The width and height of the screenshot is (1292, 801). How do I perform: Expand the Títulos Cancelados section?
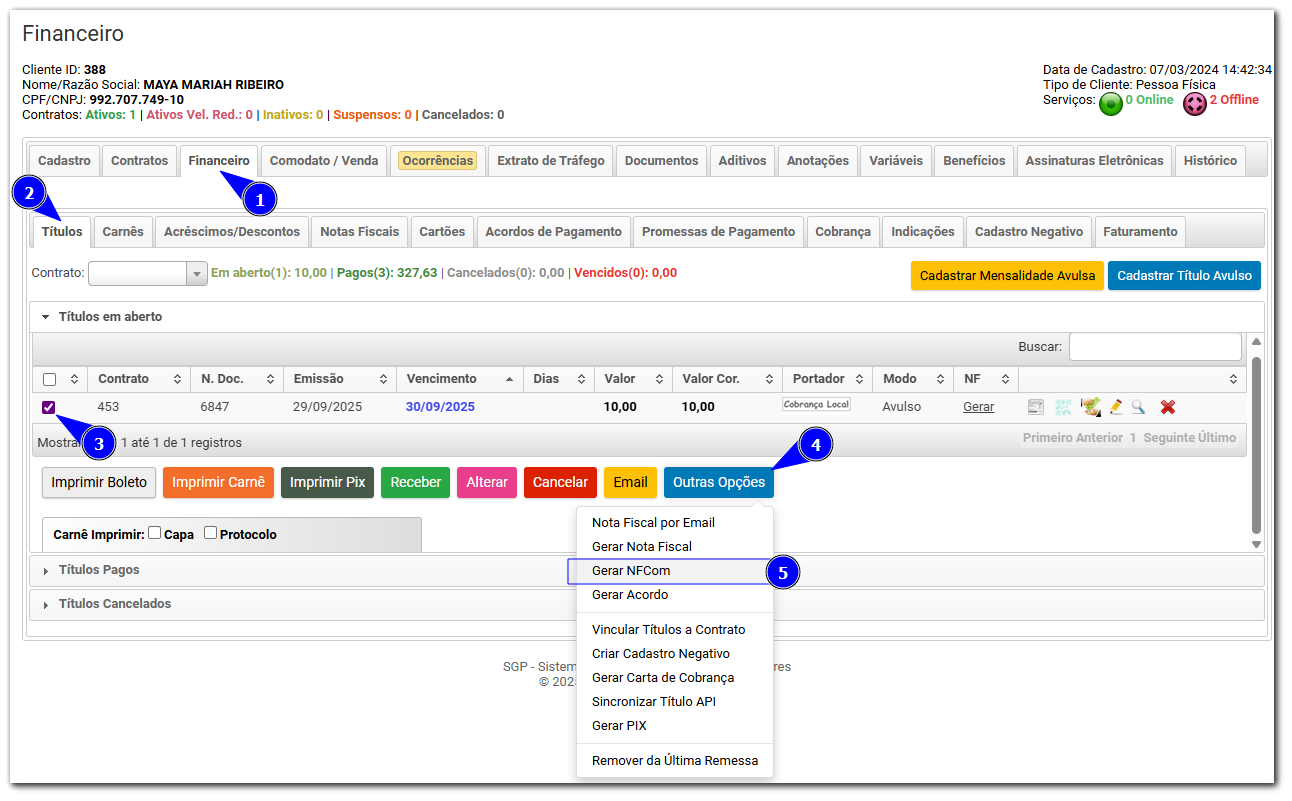114,604
